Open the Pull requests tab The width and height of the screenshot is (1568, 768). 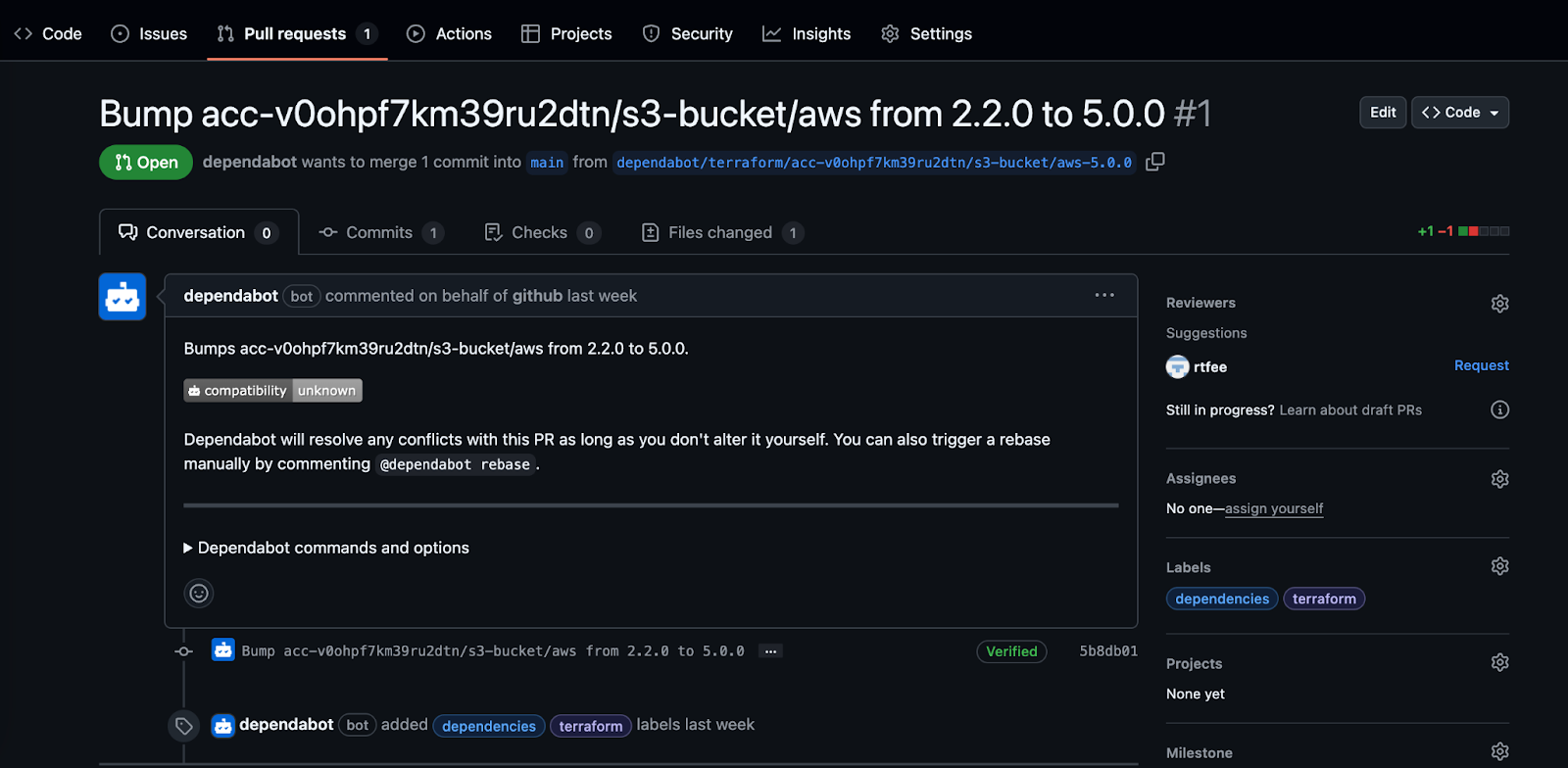click(296, 33)
